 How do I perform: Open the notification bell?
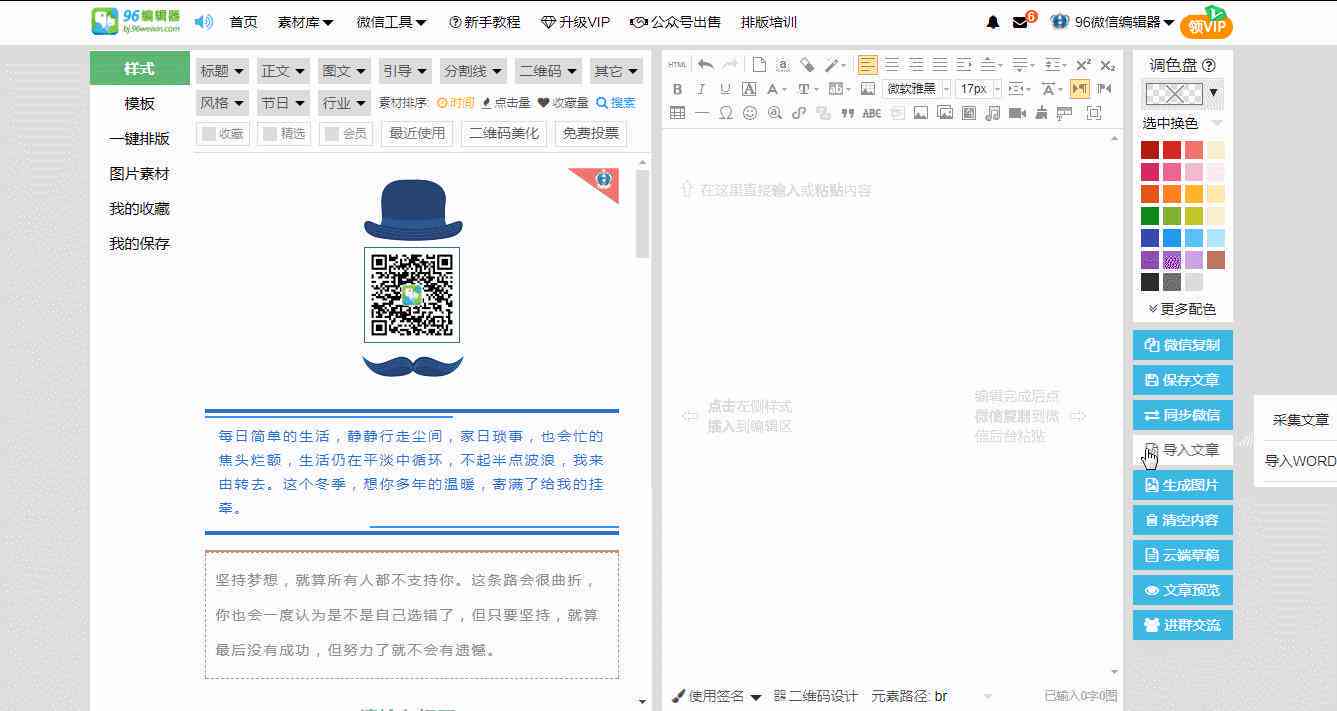(x=993, y=22)
